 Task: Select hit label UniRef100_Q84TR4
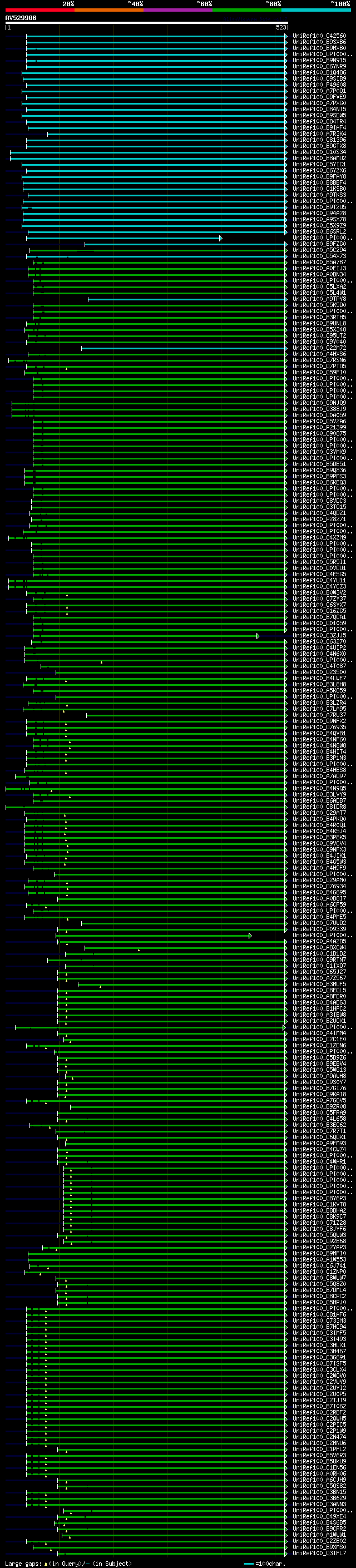click(319, 122)
